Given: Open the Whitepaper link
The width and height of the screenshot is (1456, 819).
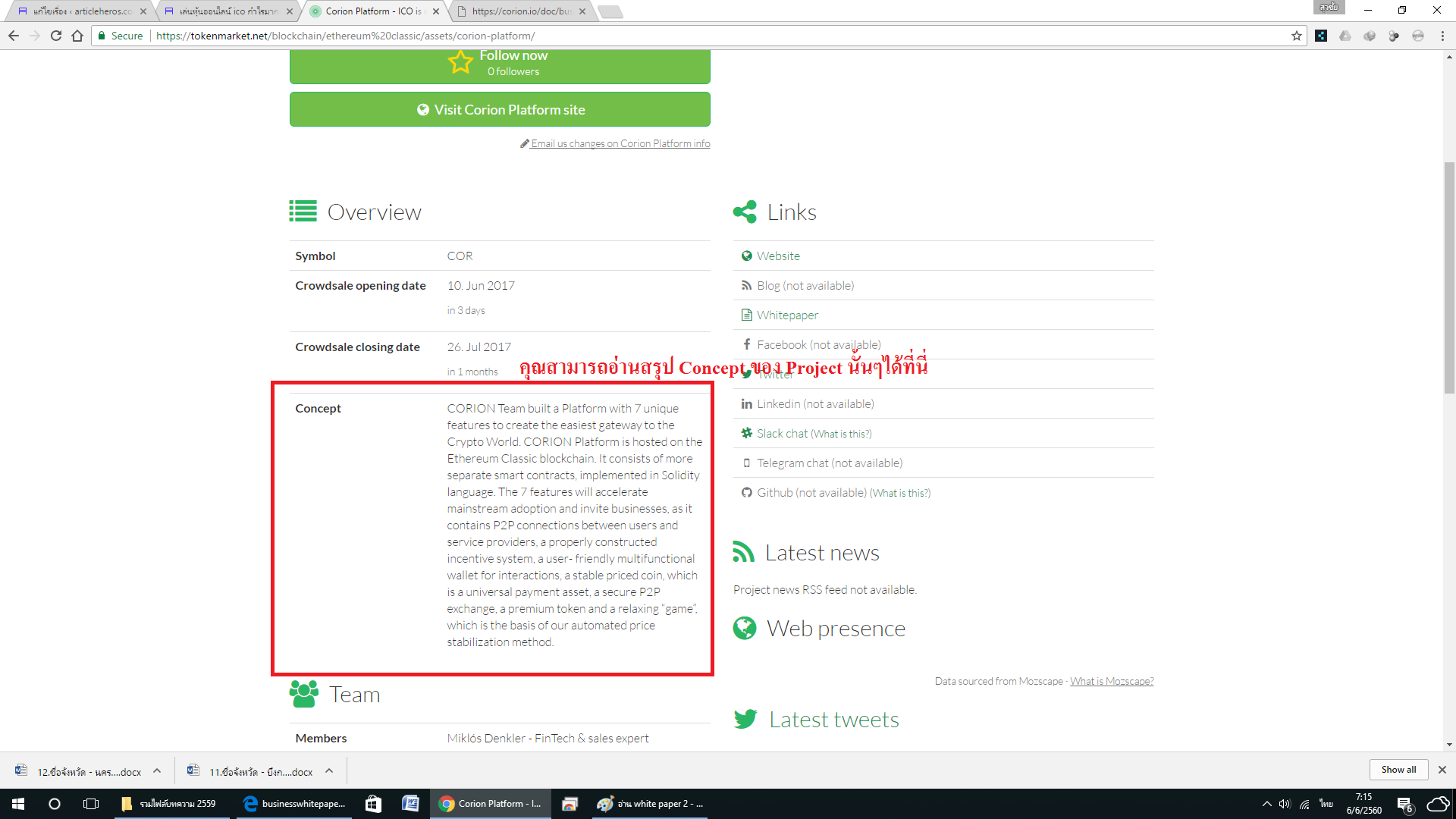Looking at the screenshot, I should tap(787, 315).
